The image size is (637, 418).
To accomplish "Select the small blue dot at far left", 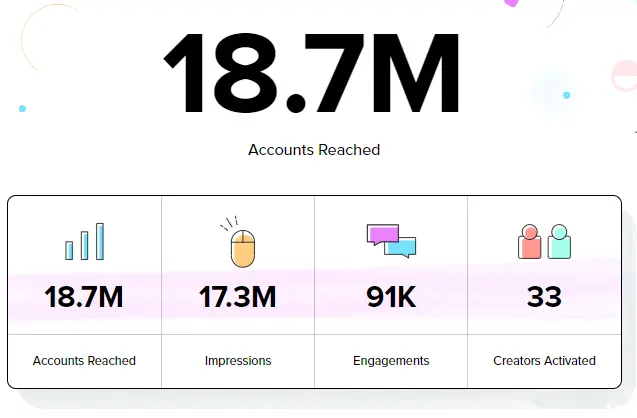I will (22, 108).
